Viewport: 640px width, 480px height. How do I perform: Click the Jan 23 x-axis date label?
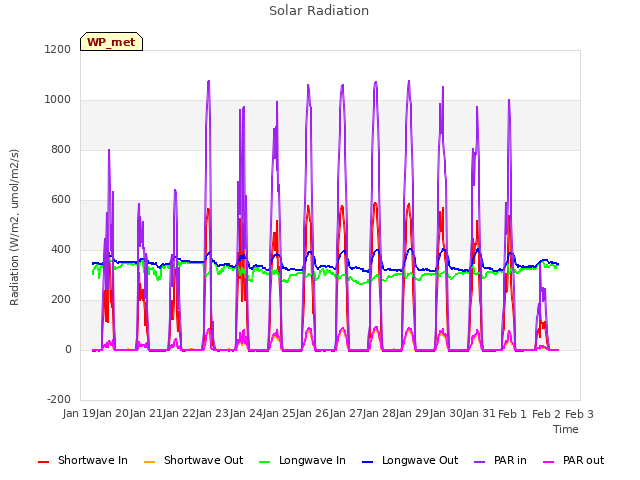click(x=213, y=413)
